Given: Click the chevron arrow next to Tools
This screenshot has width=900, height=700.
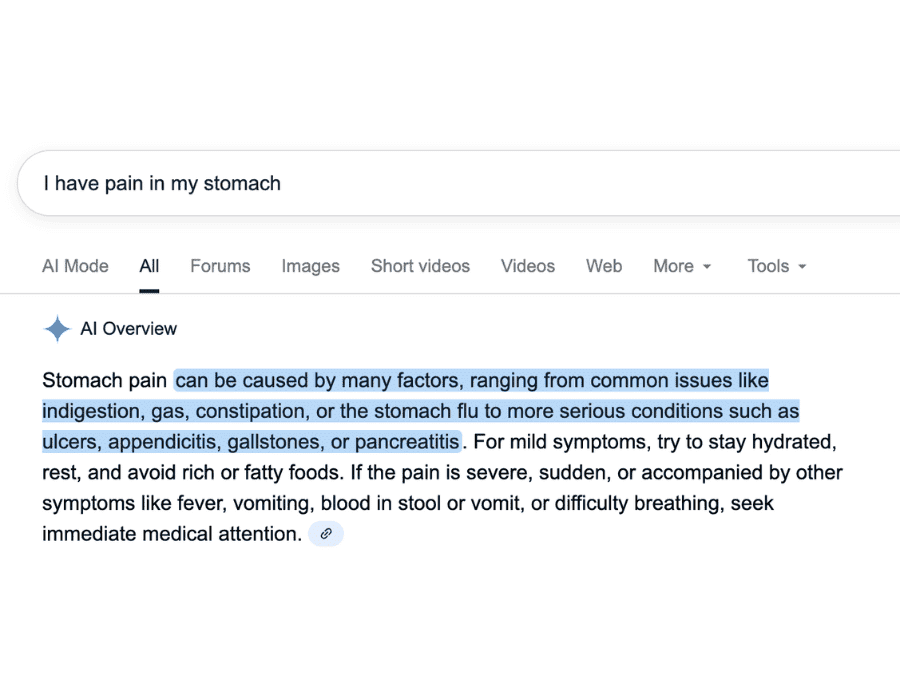Looking at the screenshot, I should pos(803,266).
